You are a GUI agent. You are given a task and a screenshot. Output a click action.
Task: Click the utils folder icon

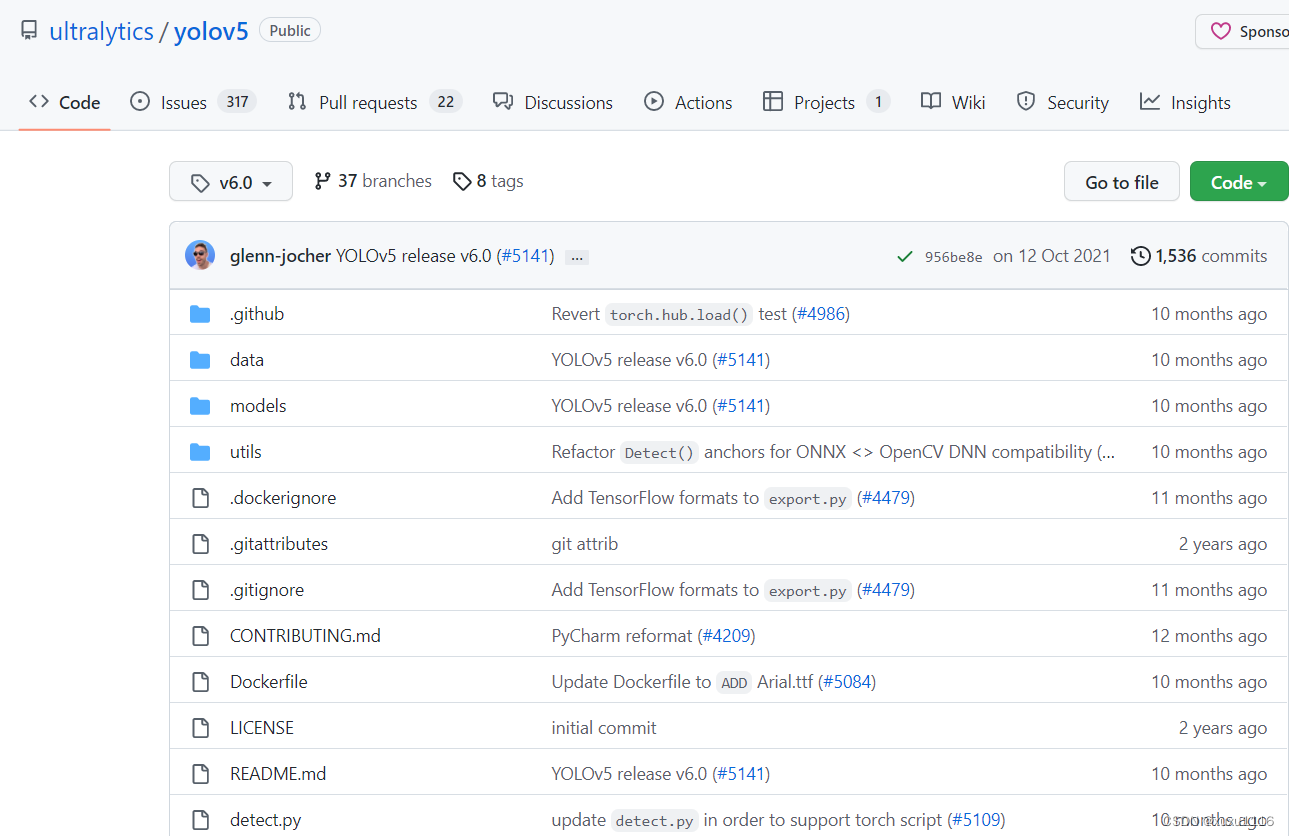coord(200,452)
